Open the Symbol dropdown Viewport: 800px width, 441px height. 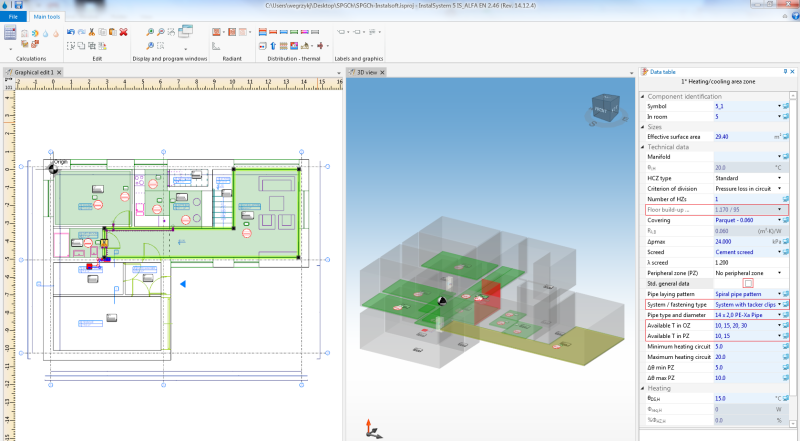[x=779, y=106]
